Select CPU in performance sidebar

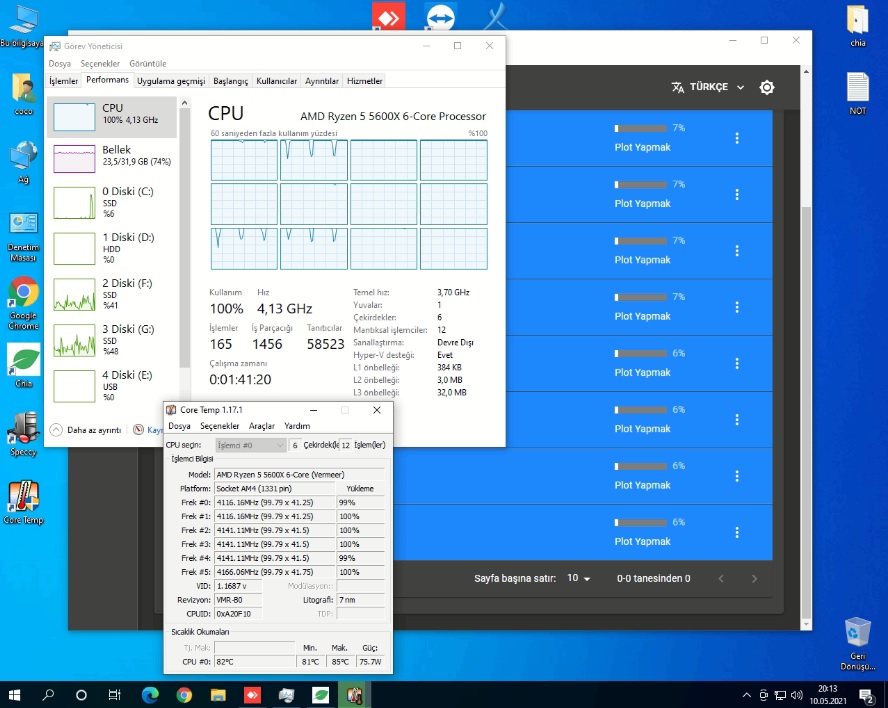112,117
